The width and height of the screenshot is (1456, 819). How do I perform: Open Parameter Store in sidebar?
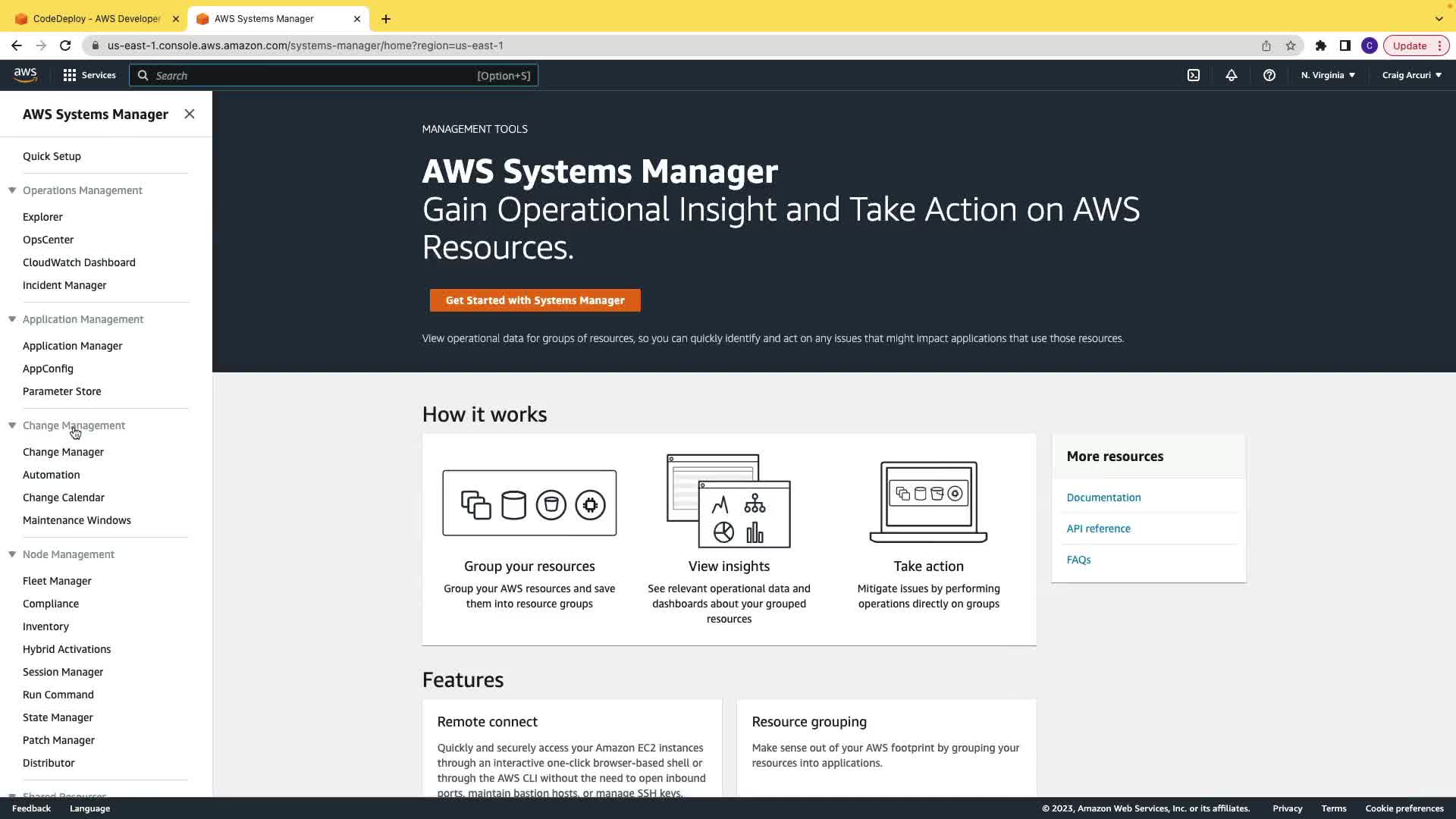pyautogui.click(x=61, y=391)
